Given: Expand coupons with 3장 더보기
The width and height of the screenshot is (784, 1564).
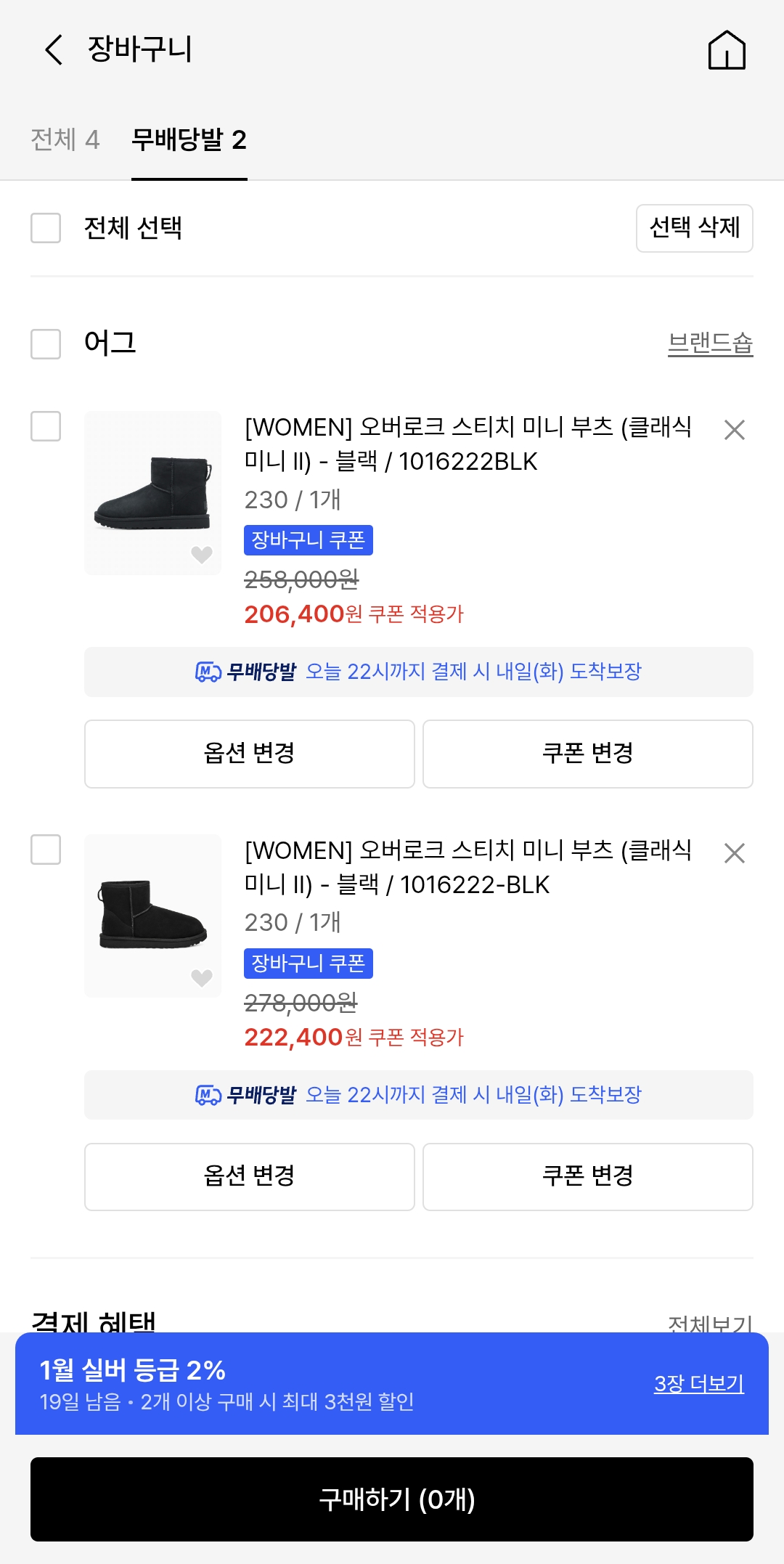Looking at the screenshot, I should click(x=698, y=1383).
